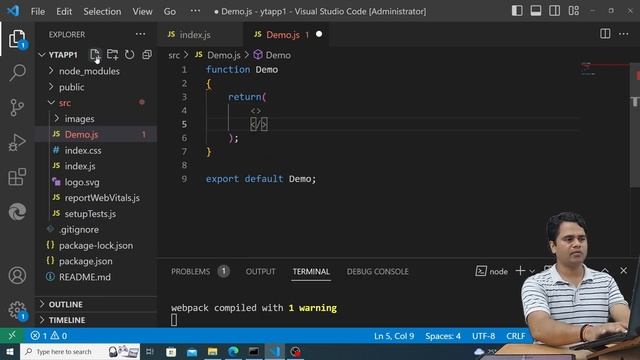The height and width of the screenshot is (360, 640).
Task: Open Source Control view
Action: pos(17,107)
